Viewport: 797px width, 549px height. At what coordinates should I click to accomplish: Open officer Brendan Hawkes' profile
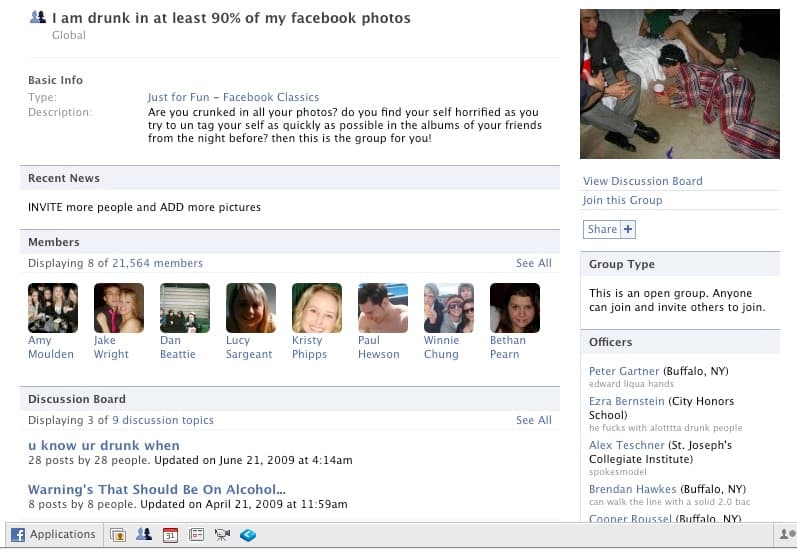(x=632, y=489)
